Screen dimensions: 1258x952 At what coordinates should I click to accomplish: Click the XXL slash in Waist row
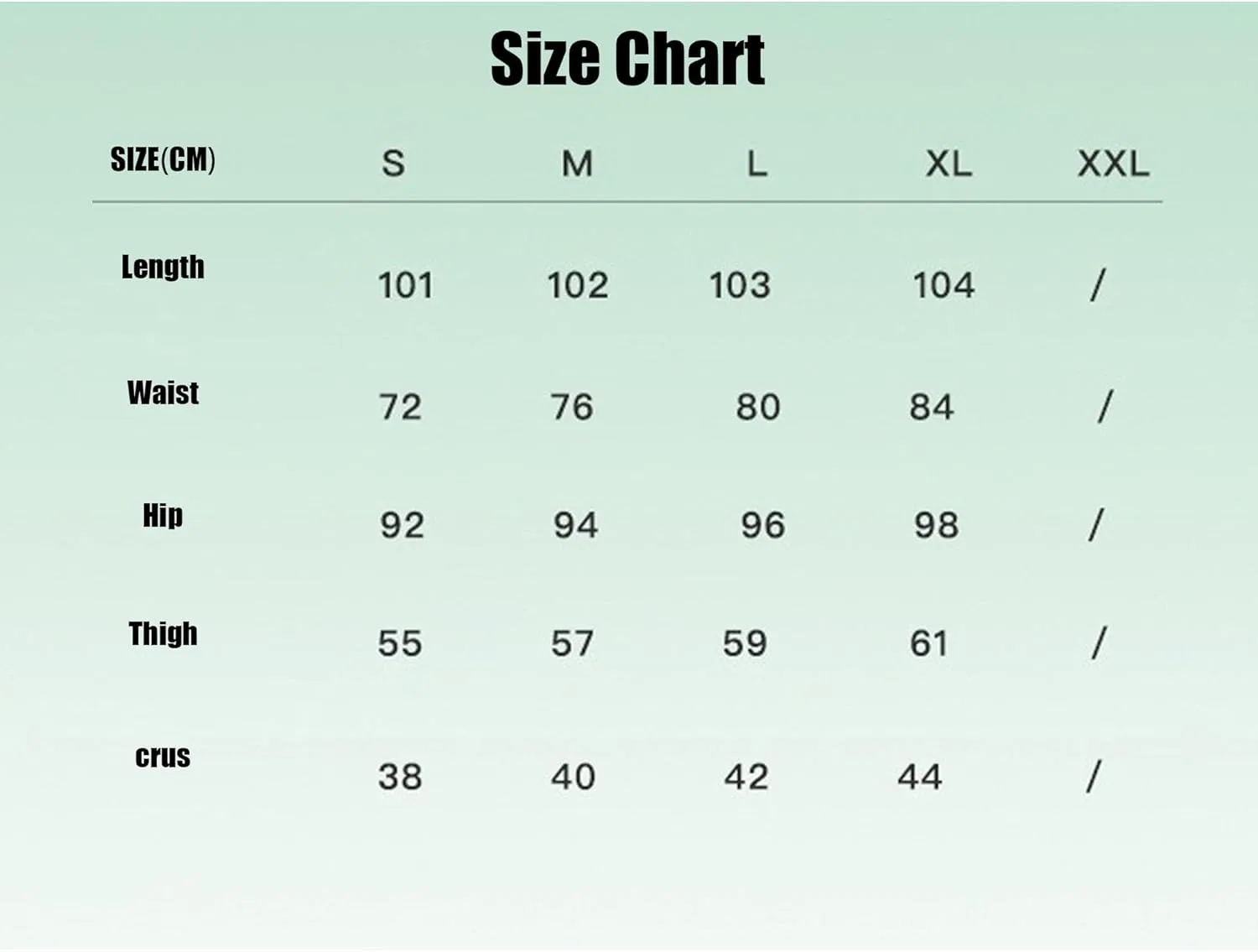pyautogui.click(x=1105, y=407)
